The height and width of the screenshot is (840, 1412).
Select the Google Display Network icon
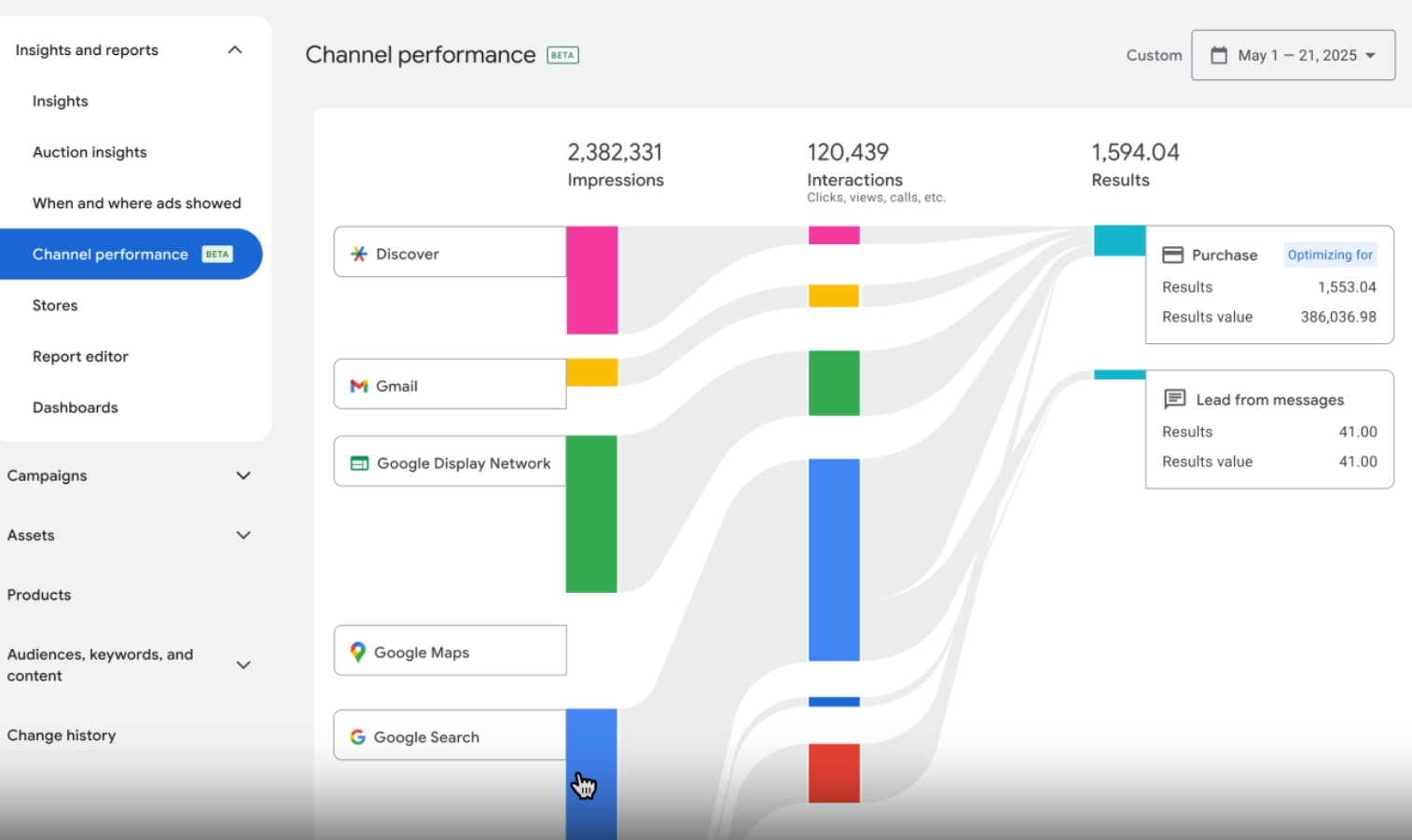coord(357,462)
